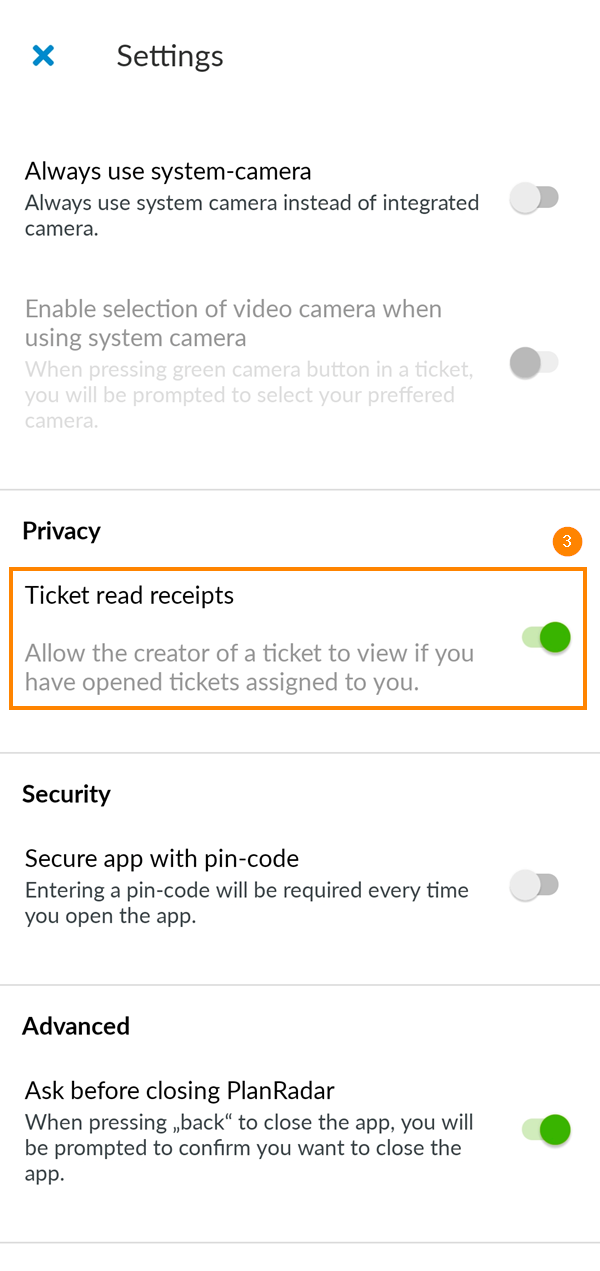Click the disabled video camera selection switch
Viewport: 600px width, 1271px height.
click(x=535, y=362)
